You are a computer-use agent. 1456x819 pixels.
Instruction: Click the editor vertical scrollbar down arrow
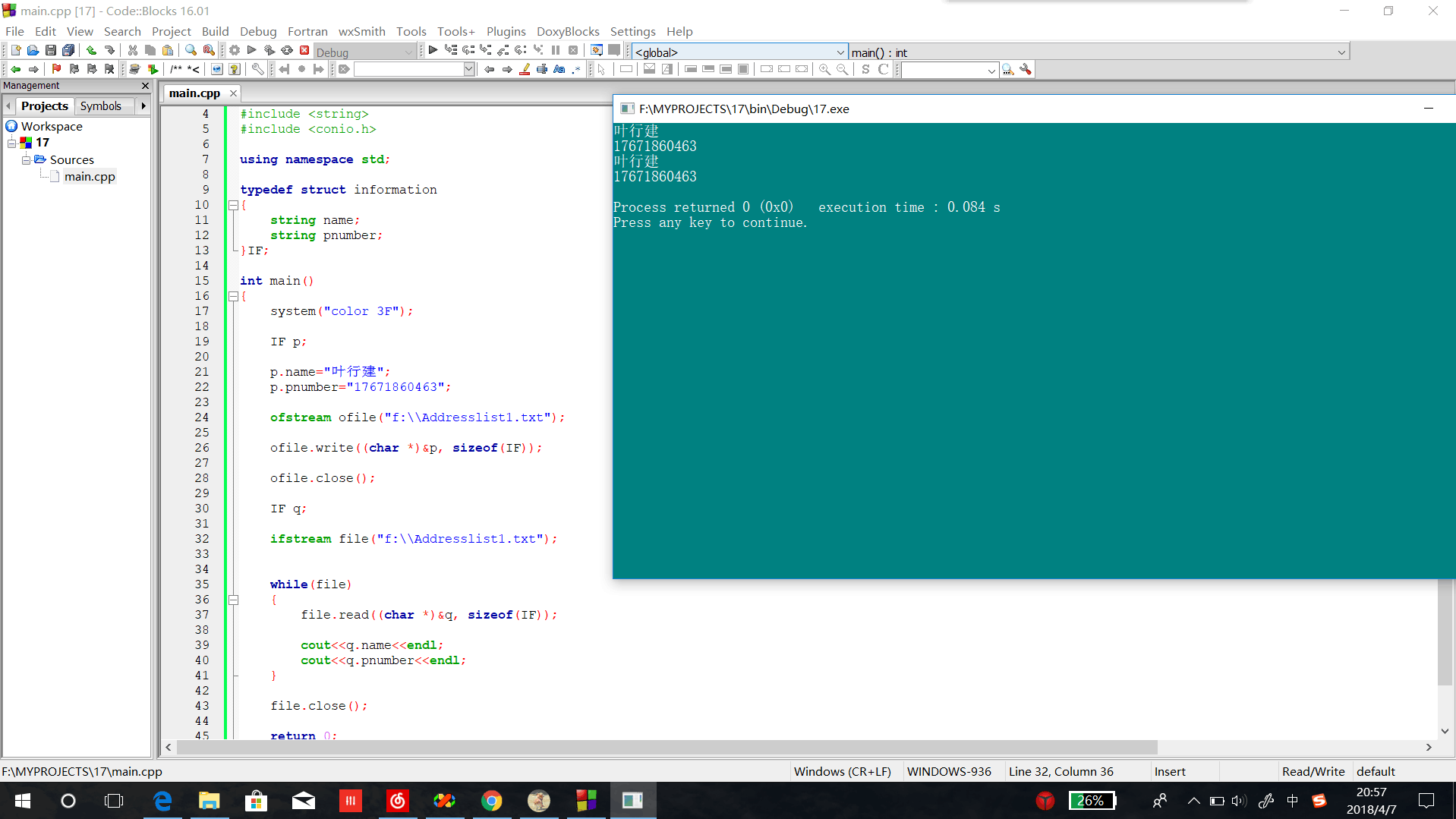pyautogui.click(x=1445, y=731)
